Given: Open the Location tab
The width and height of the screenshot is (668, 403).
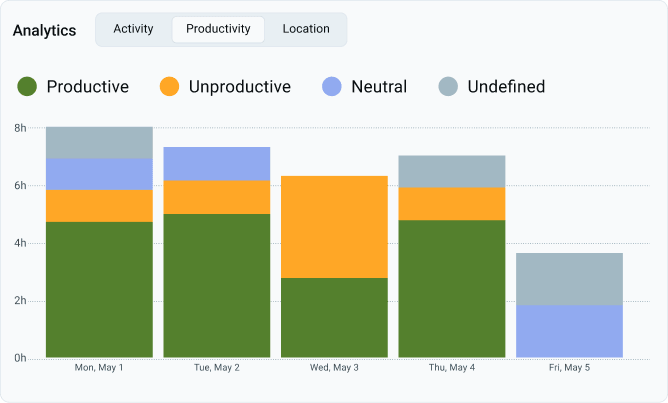Looking at the screenshot, I should click(x=306, y=29).
